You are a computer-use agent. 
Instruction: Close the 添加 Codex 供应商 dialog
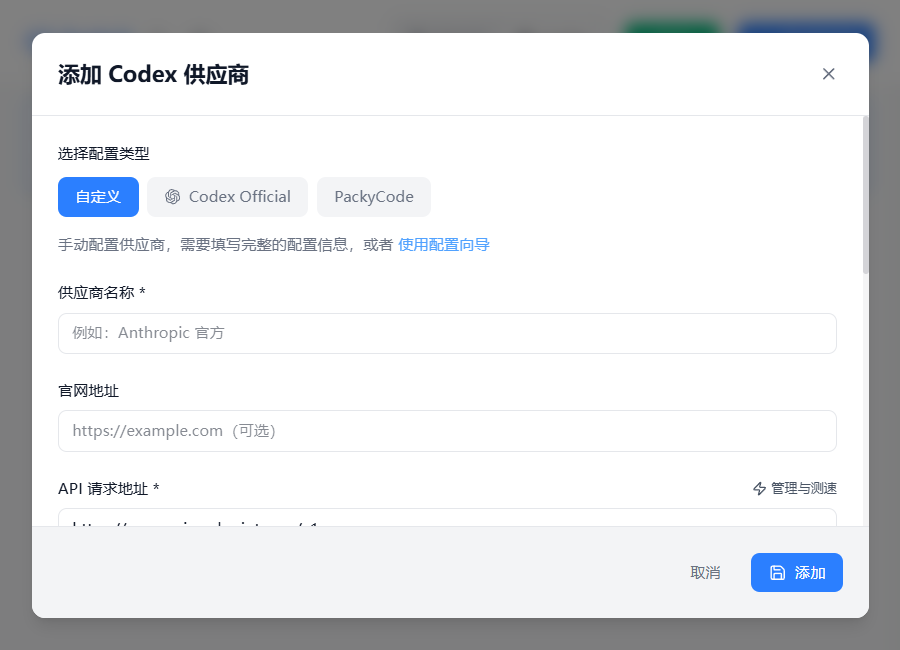[828, 74]
